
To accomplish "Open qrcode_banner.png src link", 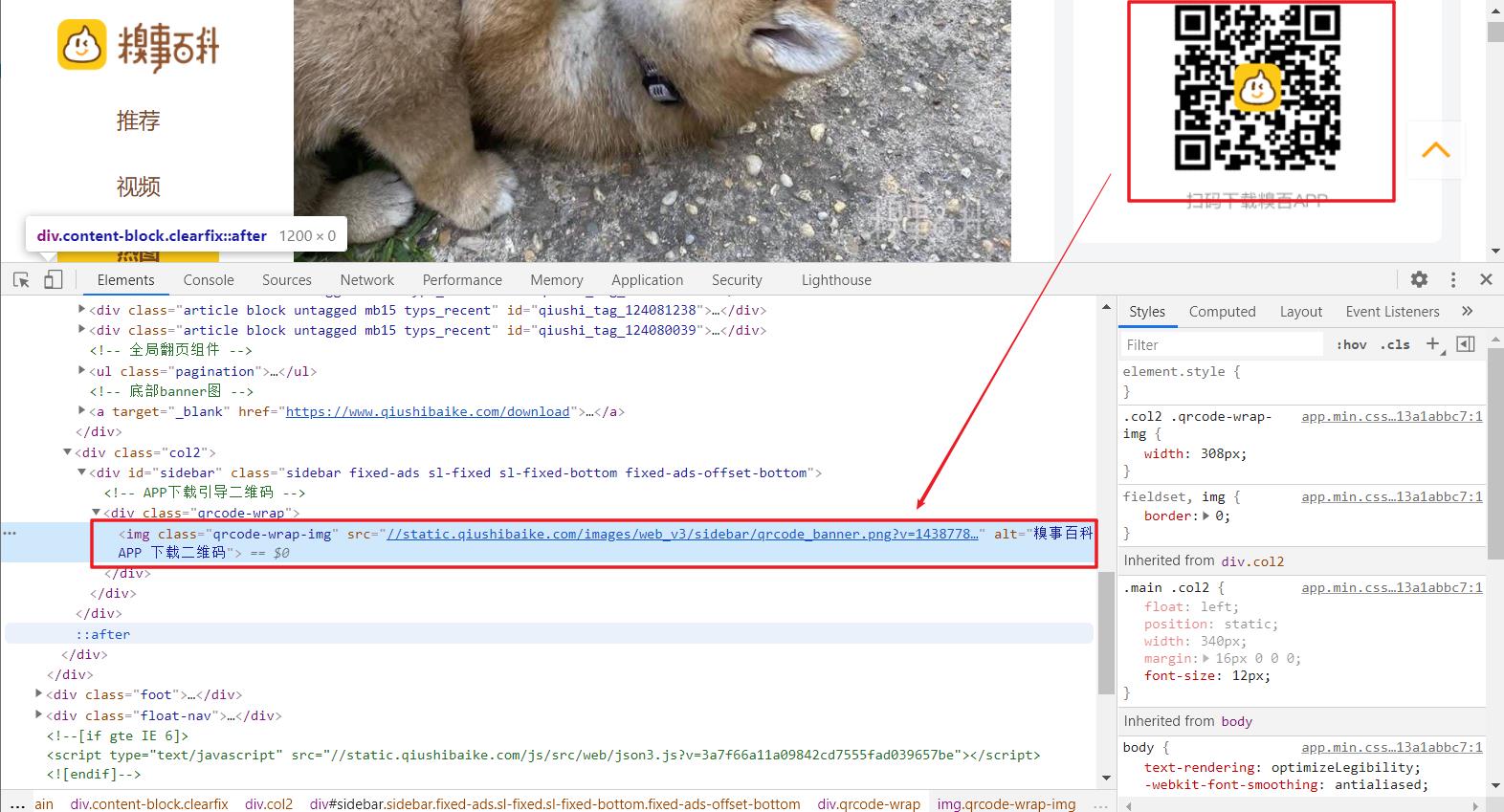I will 683,534.
